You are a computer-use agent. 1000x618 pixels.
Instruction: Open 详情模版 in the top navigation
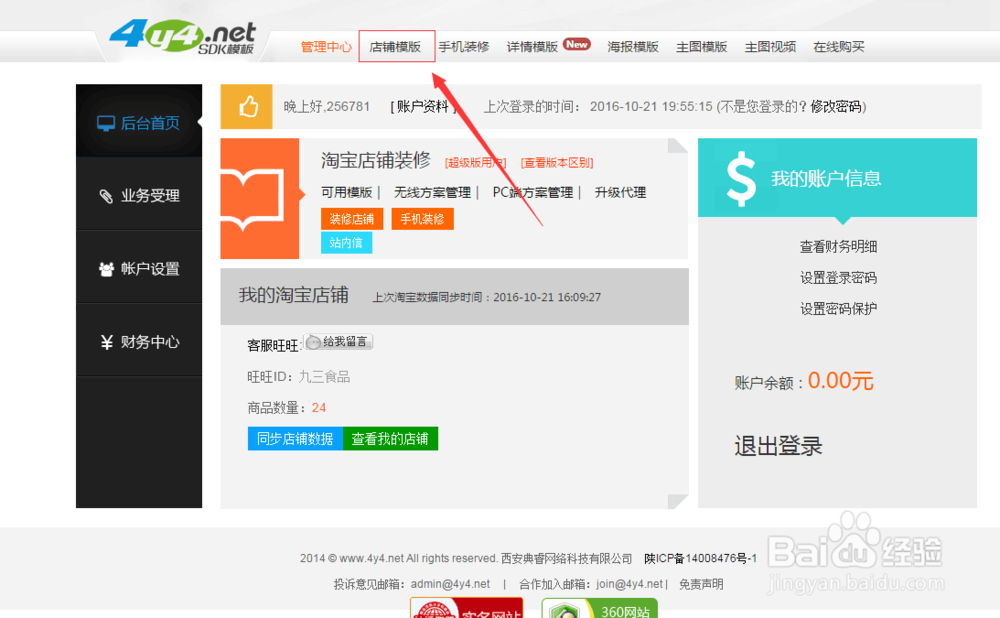click(x=532, y=47)
